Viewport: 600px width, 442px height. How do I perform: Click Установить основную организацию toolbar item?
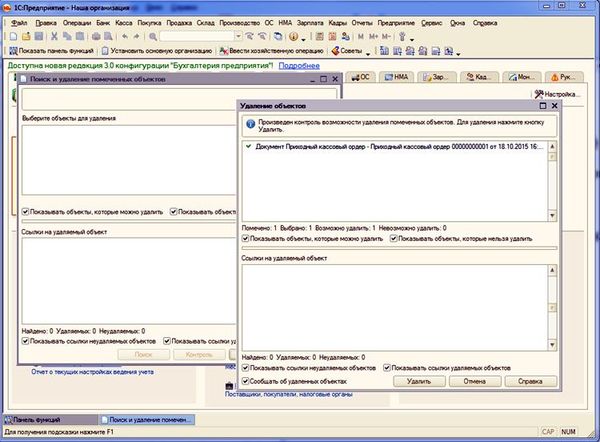[x=157, y=51]
